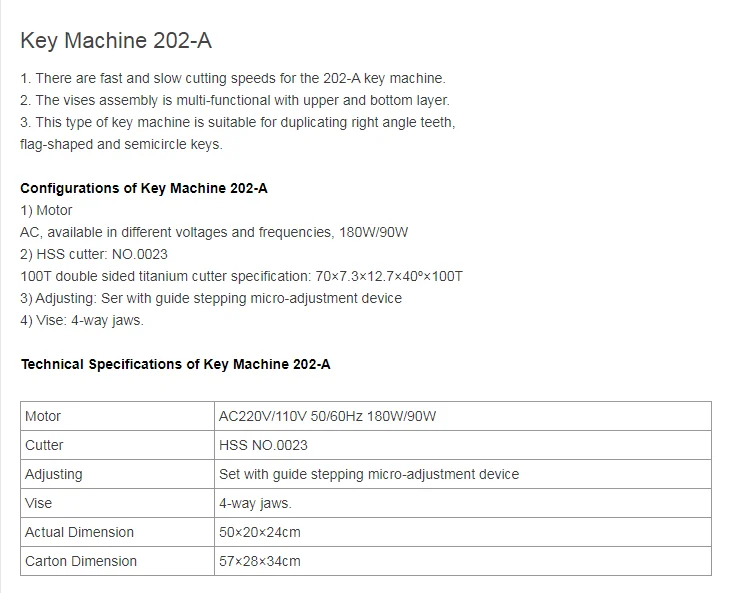Screen dimensions: 737x593
Task: Click the 'Key Machine 202-A' page heading
Action: 116,40
